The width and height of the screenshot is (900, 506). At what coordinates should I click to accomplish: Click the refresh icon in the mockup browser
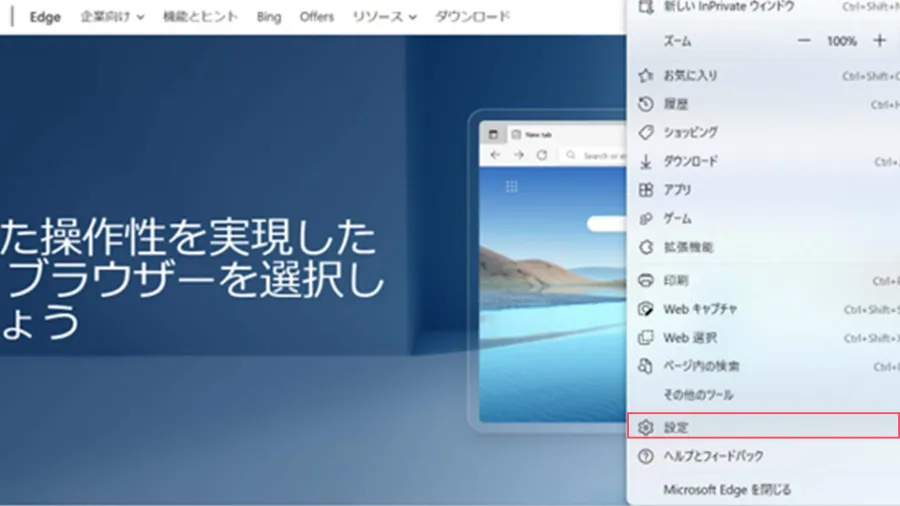pyautogui.click(x=542, y=155)
